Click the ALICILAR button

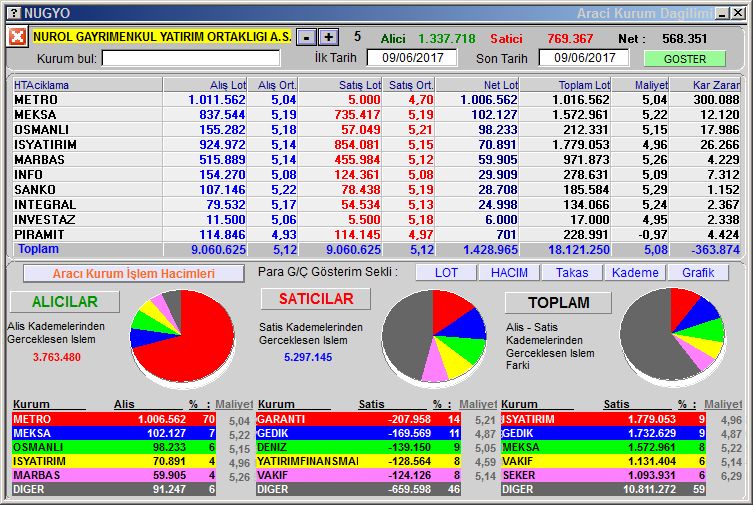pyautogui.click(x=65, y=302)
